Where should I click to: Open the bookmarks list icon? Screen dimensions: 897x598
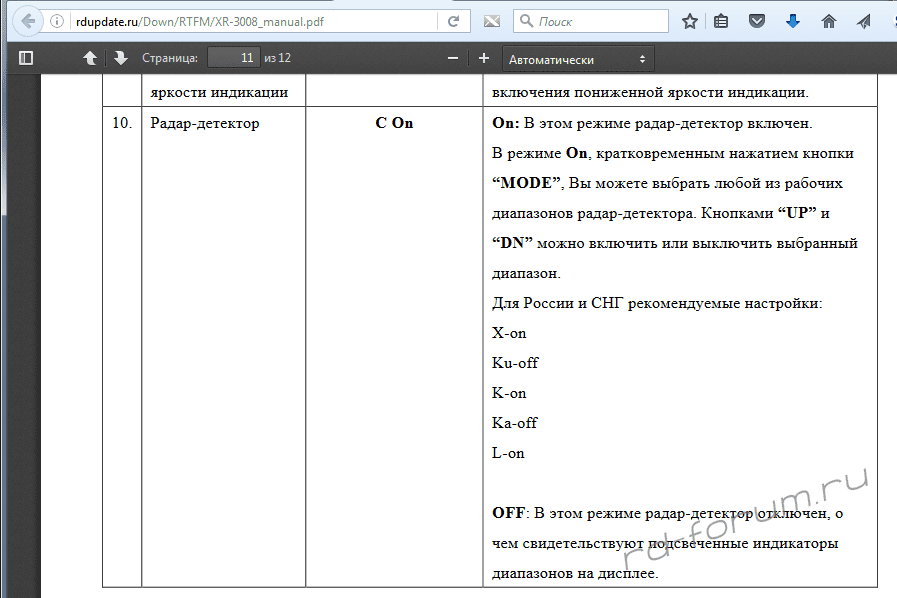click(x=722, y=21)
